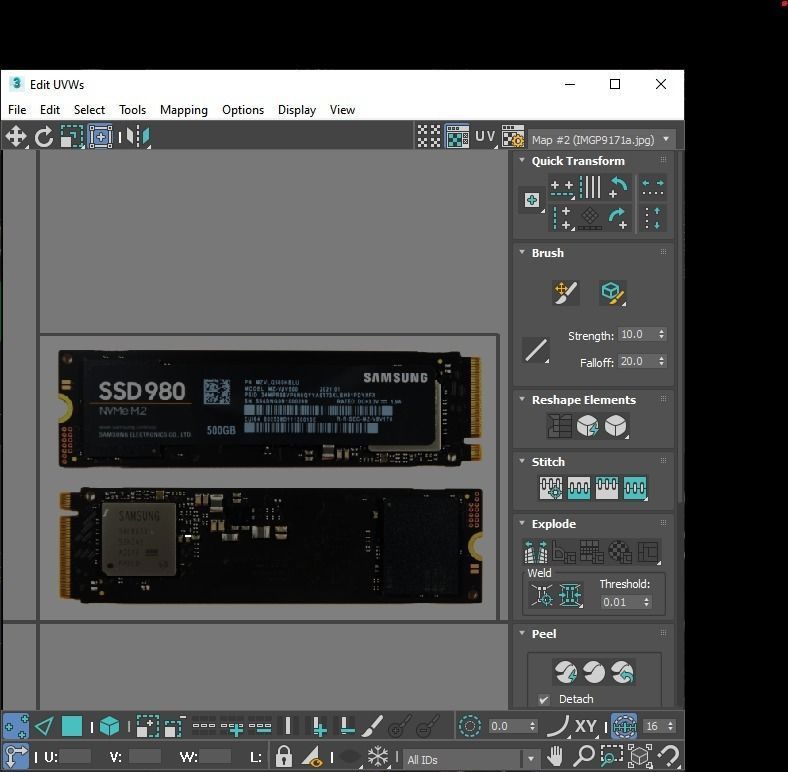Image resolution: width=788 pixels, height=772 pixels.
Task: Click Straighten selection in Reshape Elements
Action: [x=559, y=426]
